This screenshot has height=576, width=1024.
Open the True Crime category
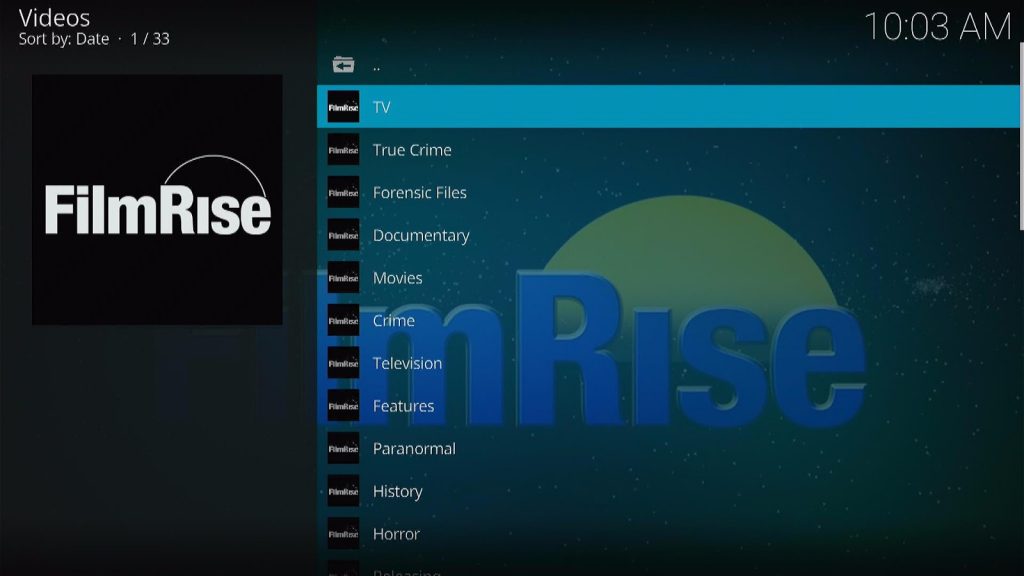668,150
